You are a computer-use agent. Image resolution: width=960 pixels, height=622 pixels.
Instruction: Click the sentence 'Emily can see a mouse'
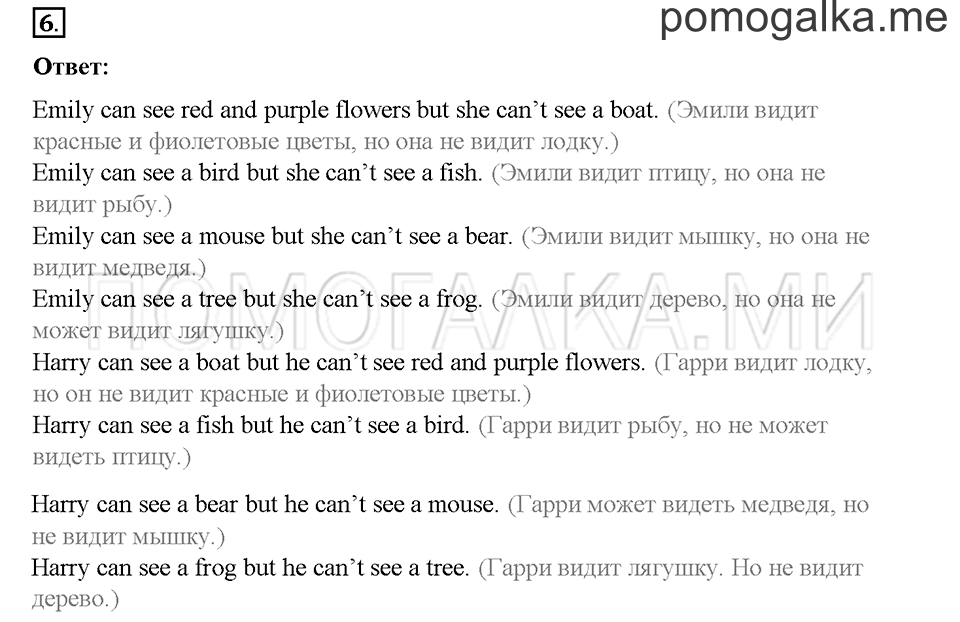coord(272,236)
